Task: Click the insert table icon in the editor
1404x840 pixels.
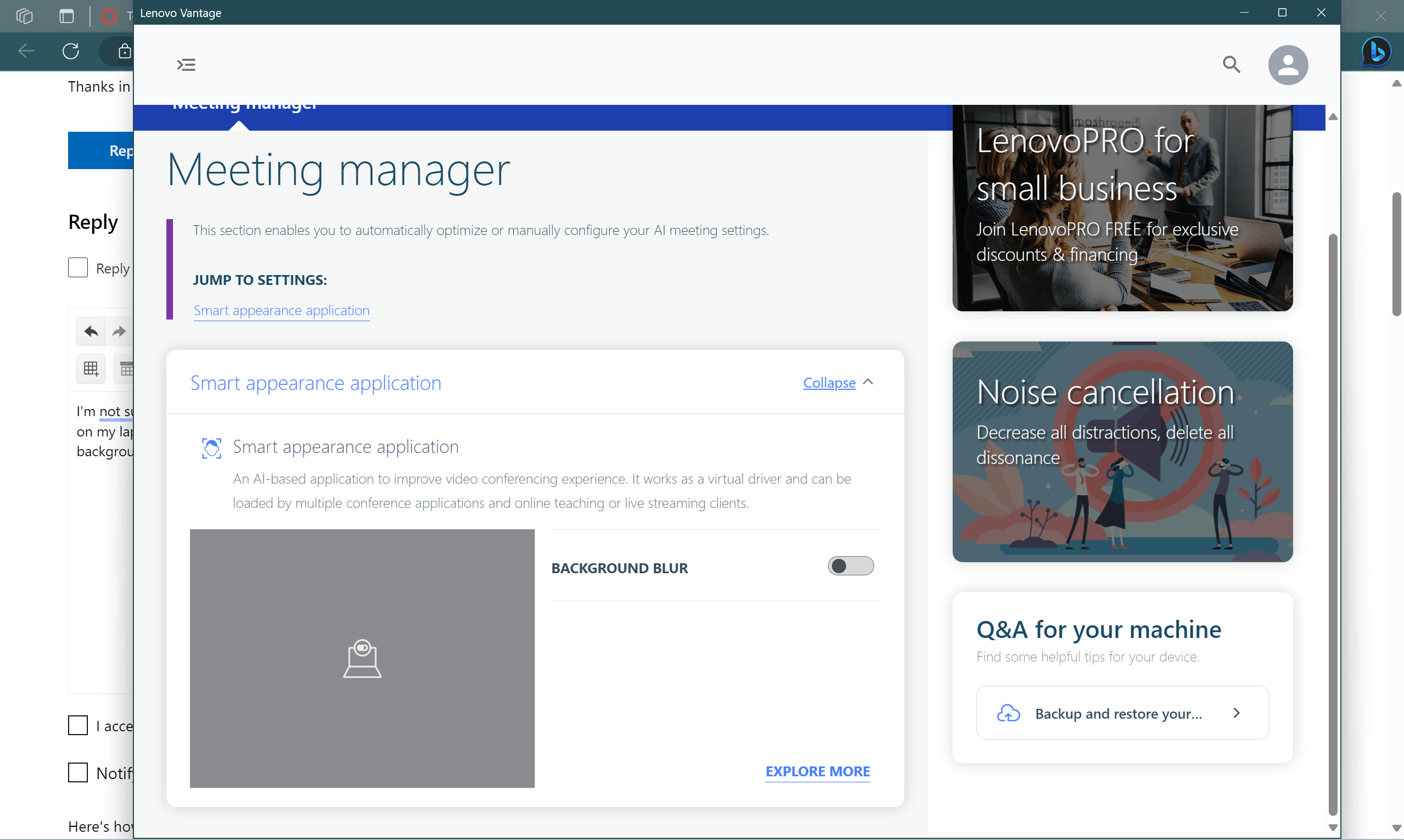Action: coord(91,369)
